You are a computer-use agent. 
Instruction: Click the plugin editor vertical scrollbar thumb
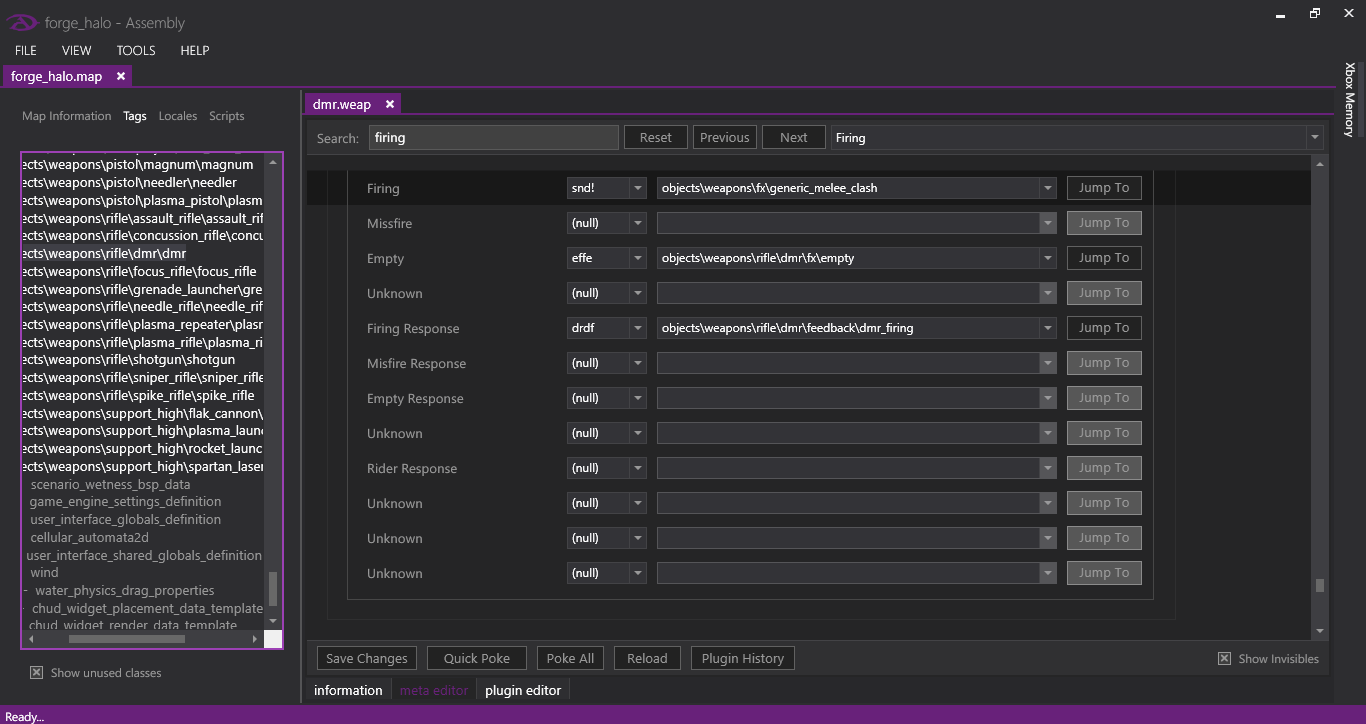[x=1320, y=586]
